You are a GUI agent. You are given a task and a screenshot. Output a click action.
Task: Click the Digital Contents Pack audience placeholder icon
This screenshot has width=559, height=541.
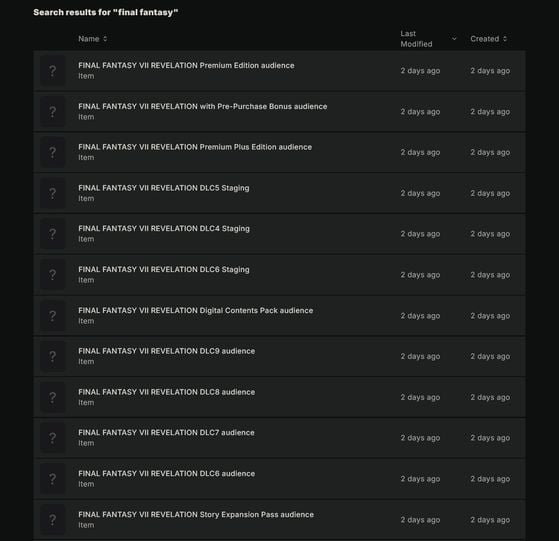coord(52,316)
